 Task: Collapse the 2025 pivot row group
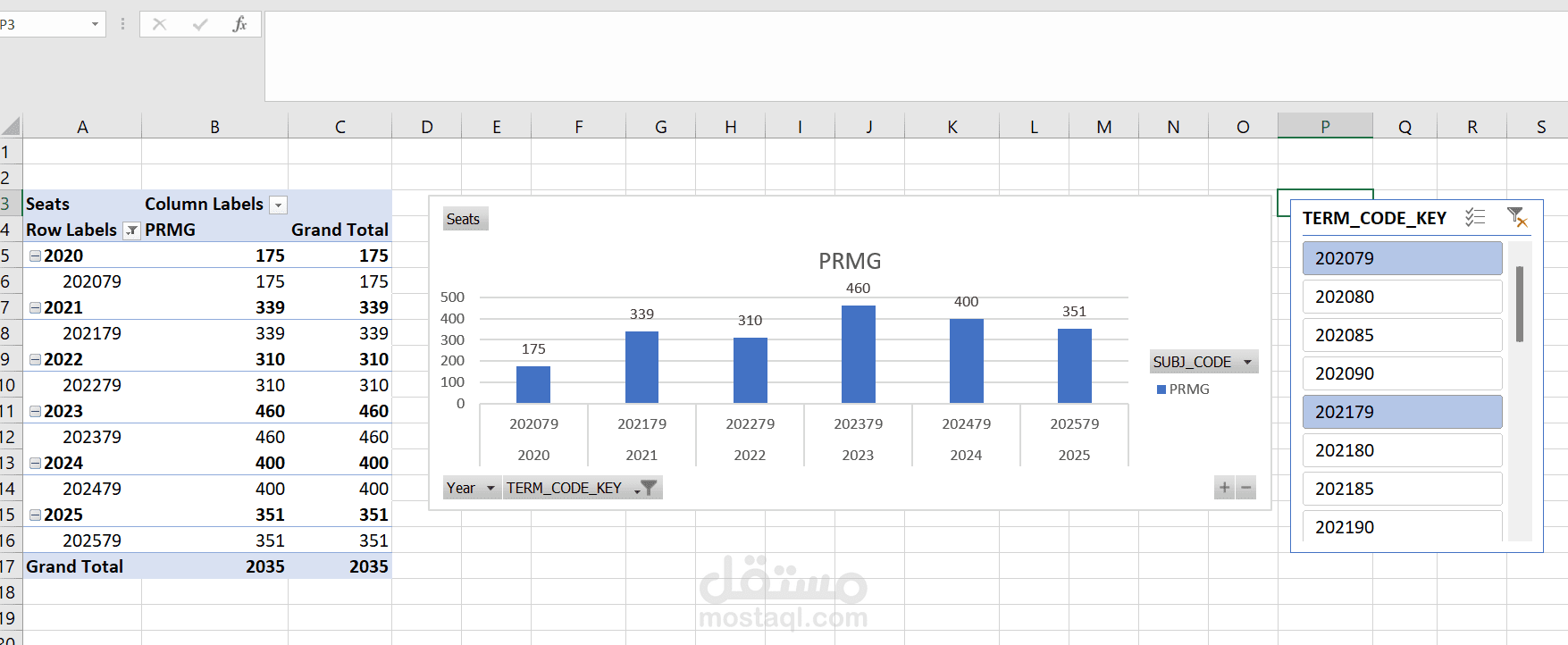(35, 515)
